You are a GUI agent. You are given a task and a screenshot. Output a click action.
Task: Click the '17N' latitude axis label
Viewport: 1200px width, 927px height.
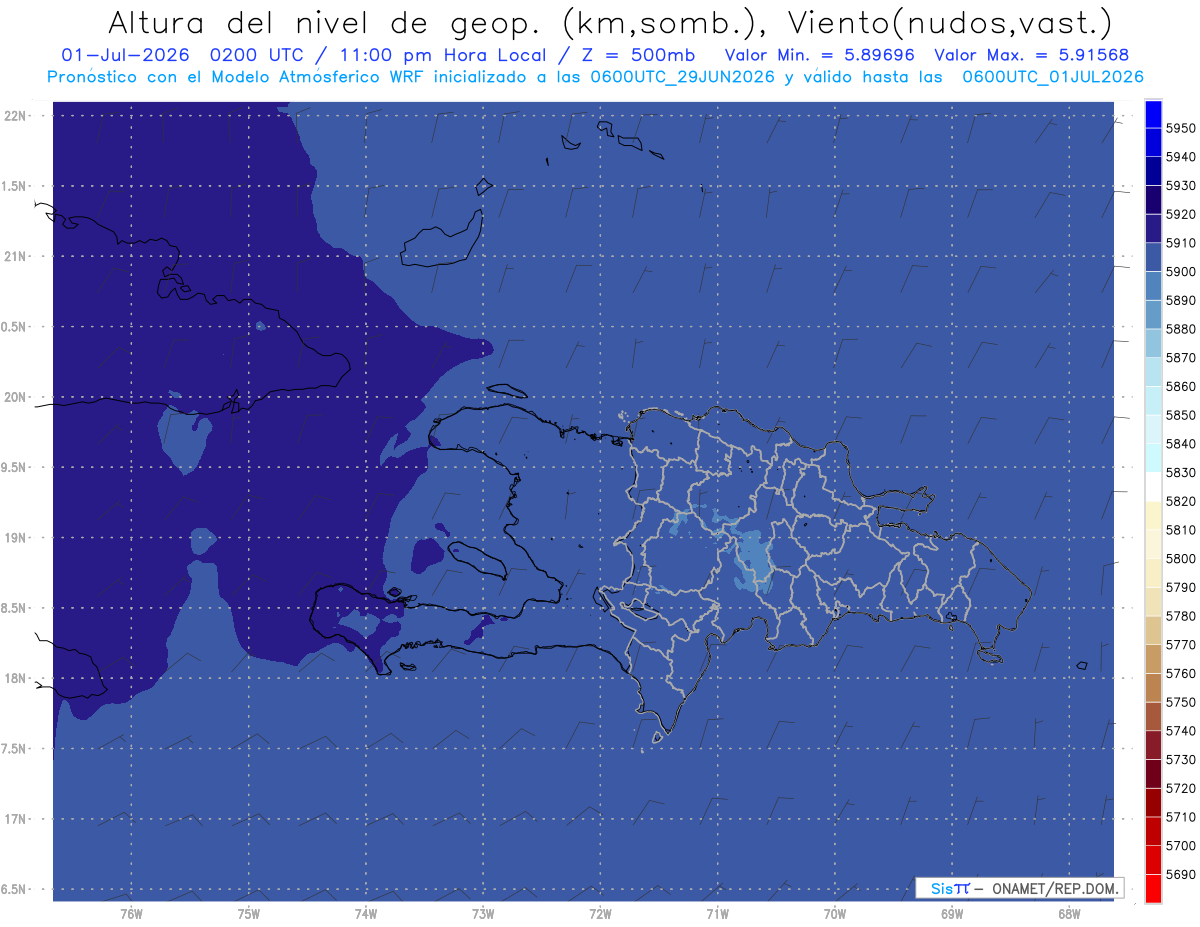pos(15,819)
